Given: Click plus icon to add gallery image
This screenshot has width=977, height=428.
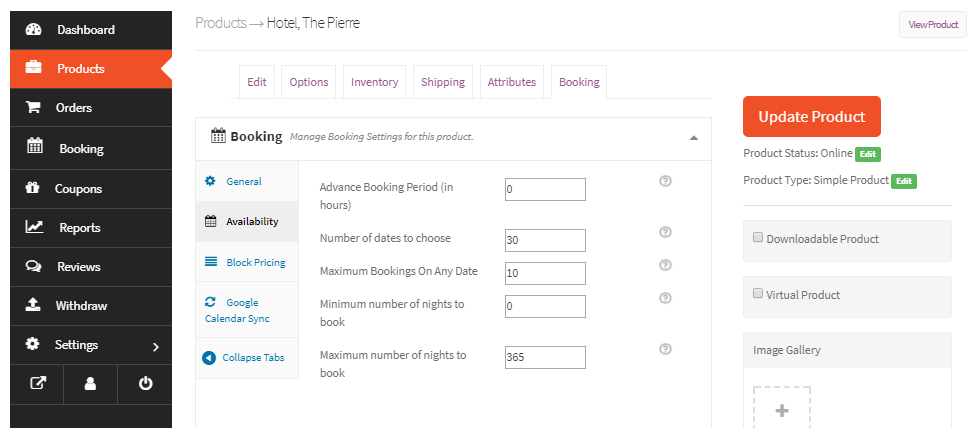Looking at the screenshot, I should 781,410.
